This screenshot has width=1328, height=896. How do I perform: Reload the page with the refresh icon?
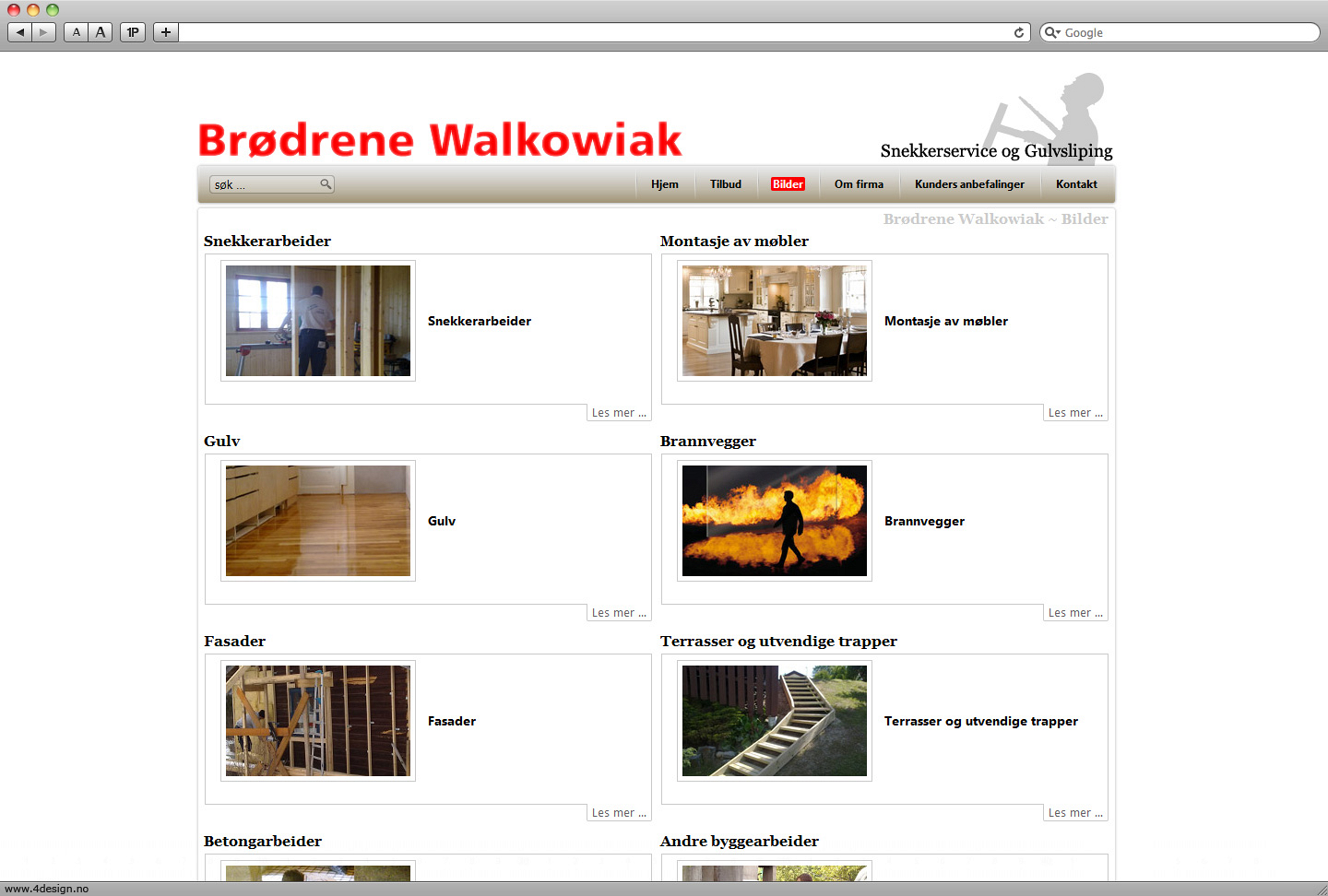coord(1019,32)
